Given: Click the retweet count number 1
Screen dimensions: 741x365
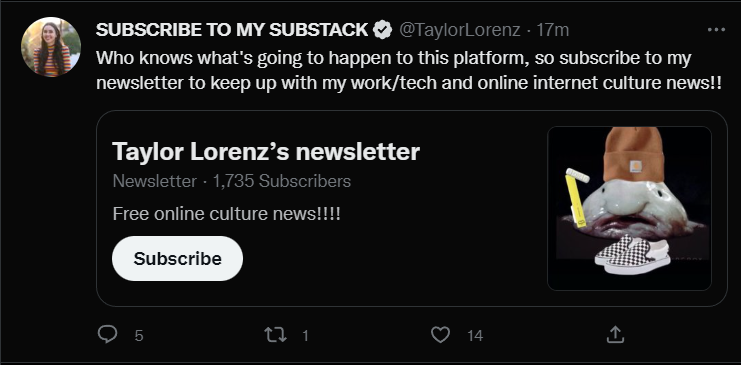Looking at the screenshot, I should [305, 336].
